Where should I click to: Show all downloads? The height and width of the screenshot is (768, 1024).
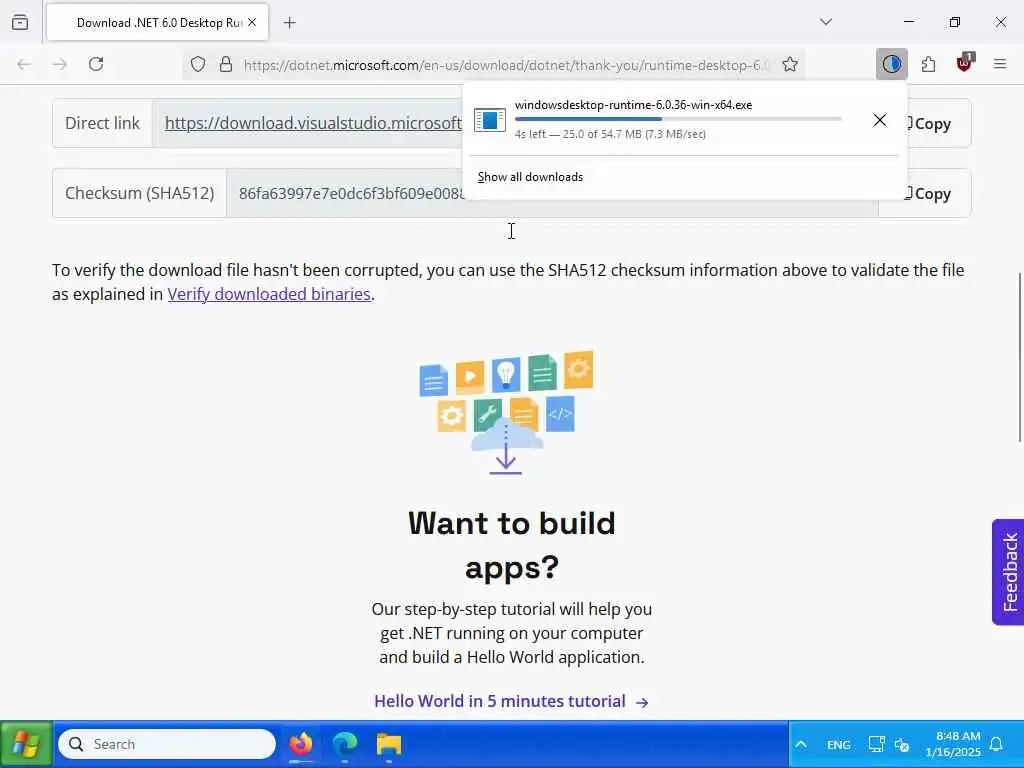(x=530, y=177)
